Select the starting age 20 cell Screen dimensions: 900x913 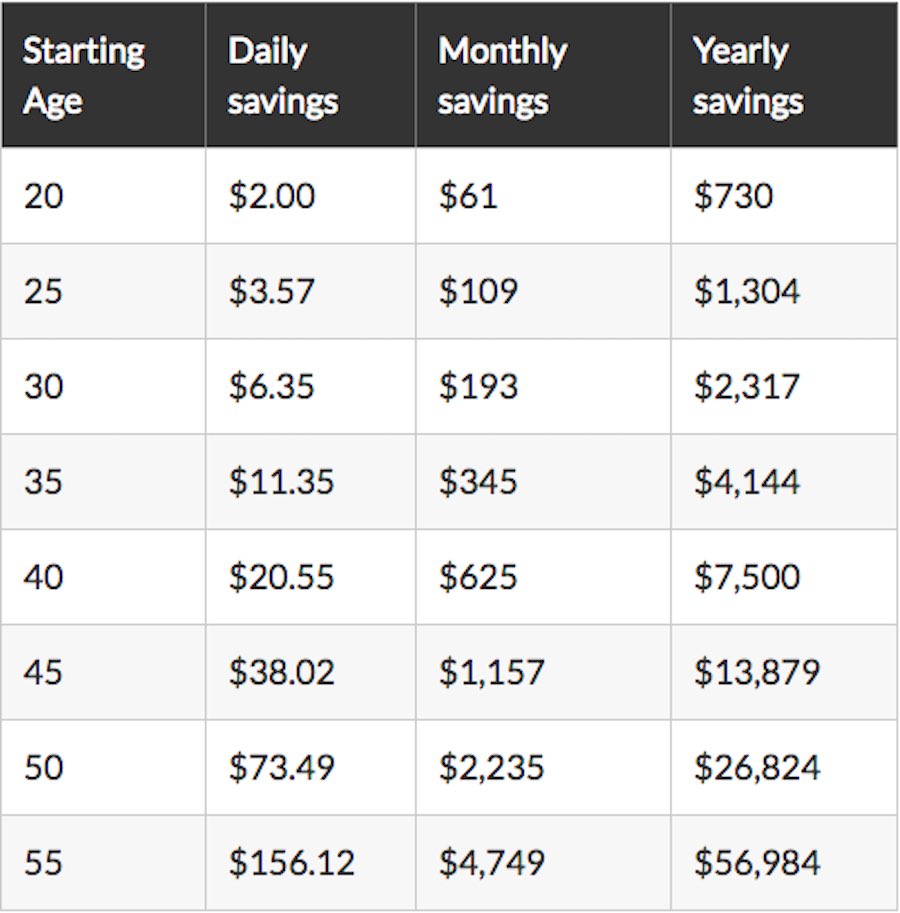44,195
